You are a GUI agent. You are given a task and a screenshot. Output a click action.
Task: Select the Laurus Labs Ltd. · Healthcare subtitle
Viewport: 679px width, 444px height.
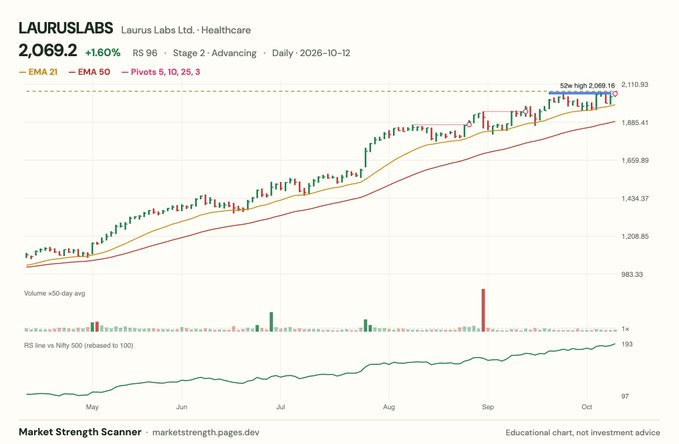pos(186,30)
